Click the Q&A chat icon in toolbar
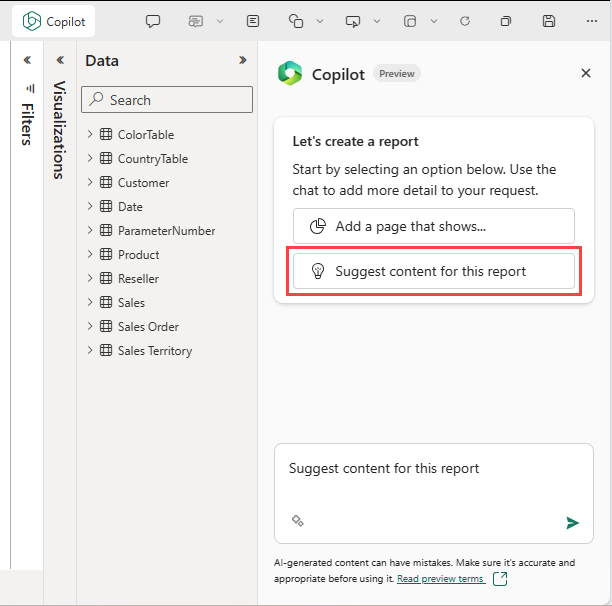 point(196,21)
